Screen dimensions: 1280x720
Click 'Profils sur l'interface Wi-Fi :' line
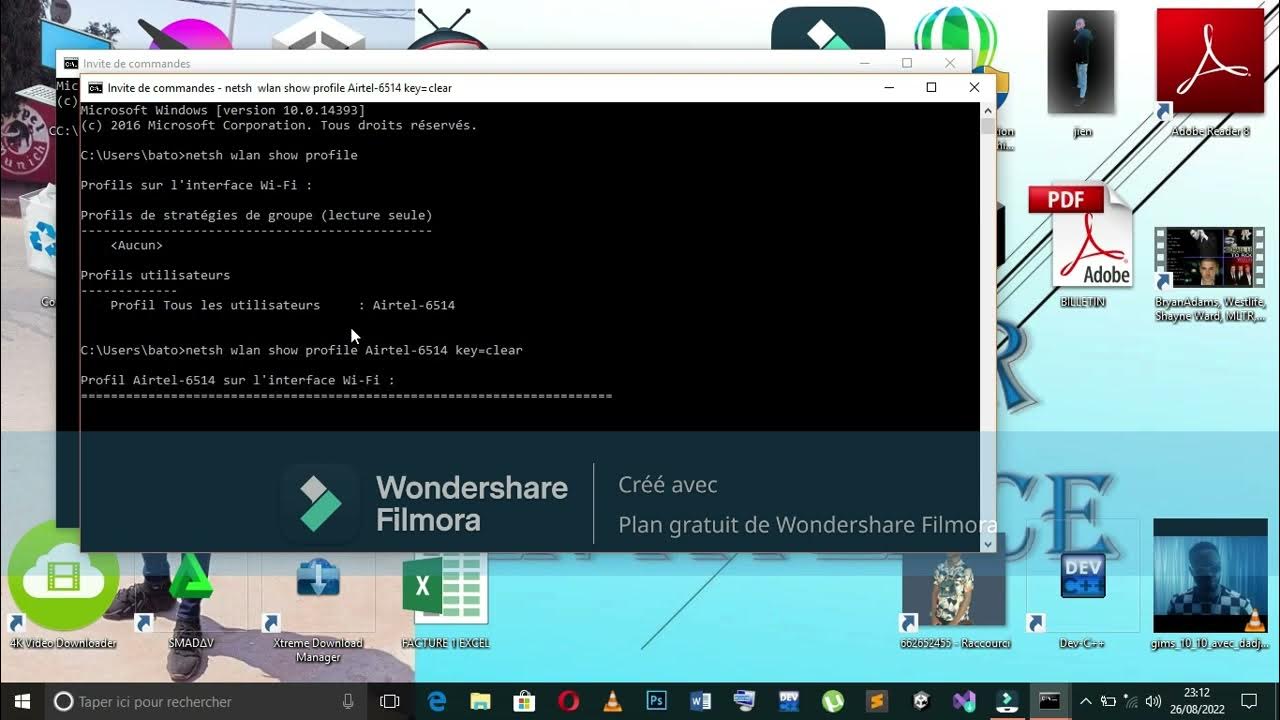coord(196,185)
